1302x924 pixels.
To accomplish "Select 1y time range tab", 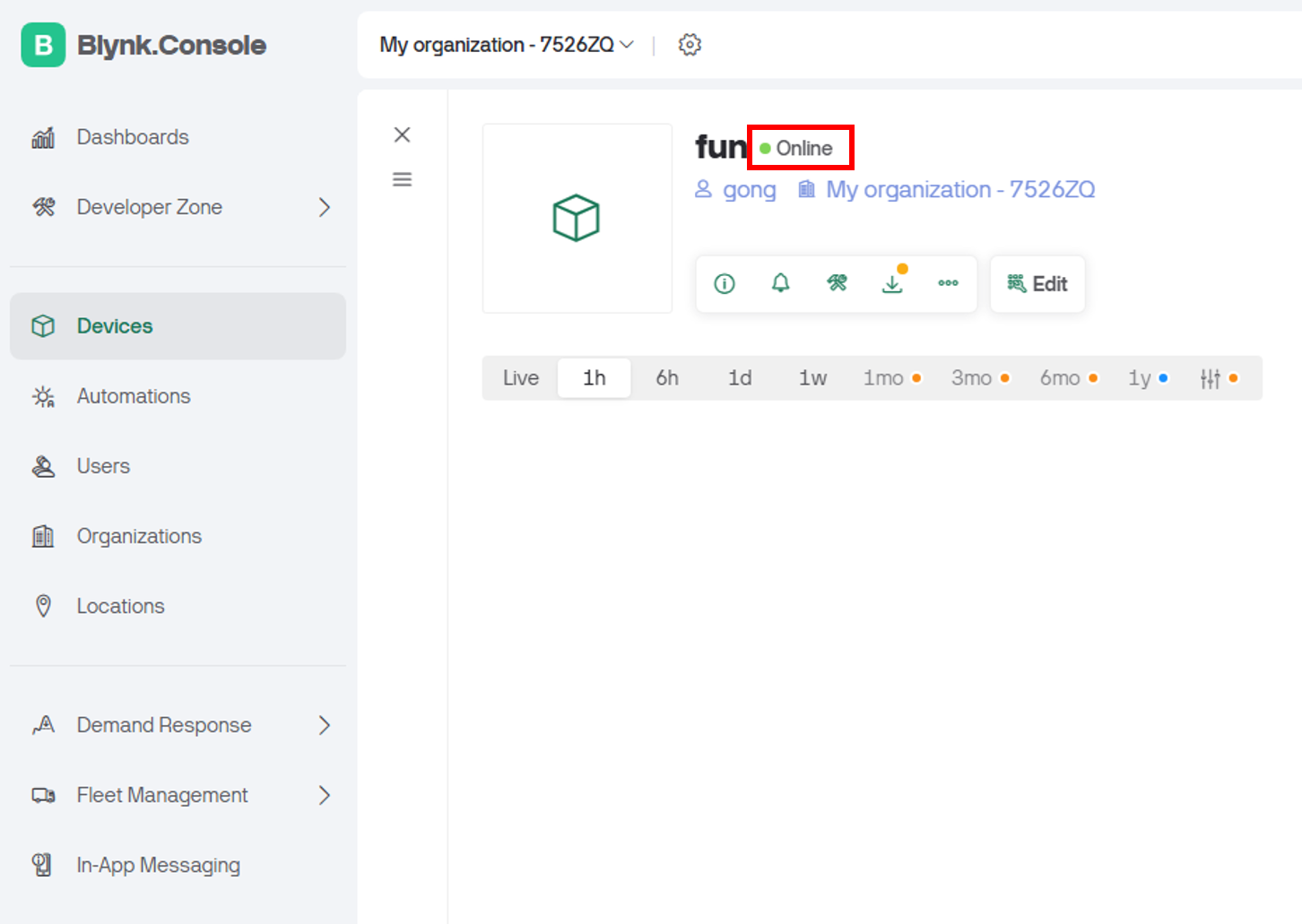I will (x=1147, y=378).
